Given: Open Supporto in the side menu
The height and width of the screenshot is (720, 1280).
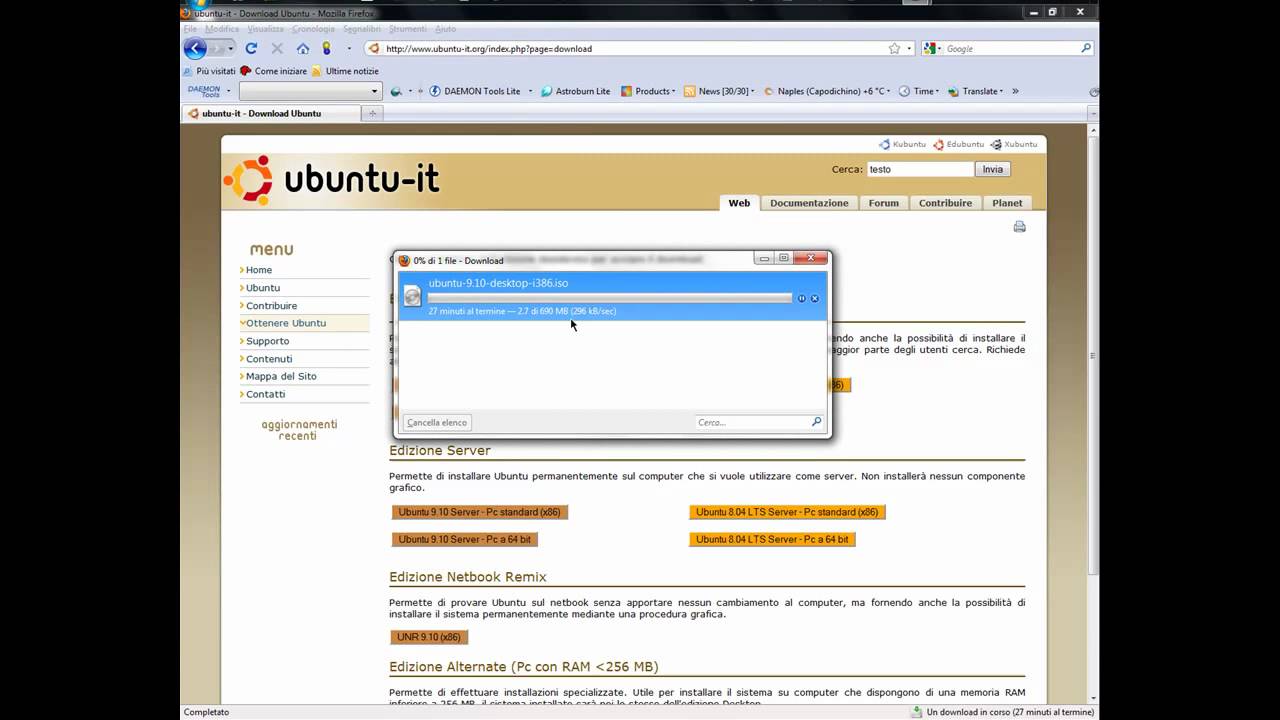Looking at the screenshot, I should point(267,341).
